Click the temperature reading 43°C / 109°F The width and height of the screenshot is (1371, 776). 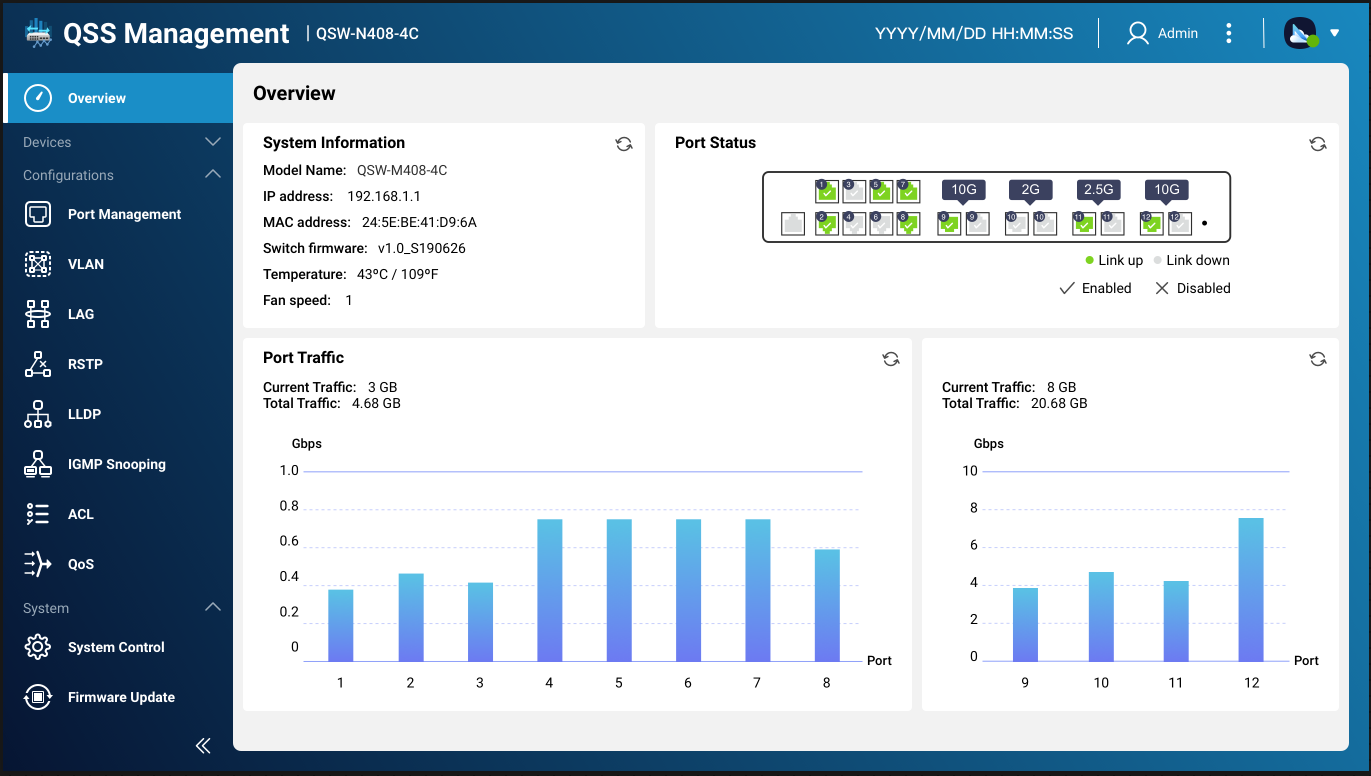[x=398, y=274]
